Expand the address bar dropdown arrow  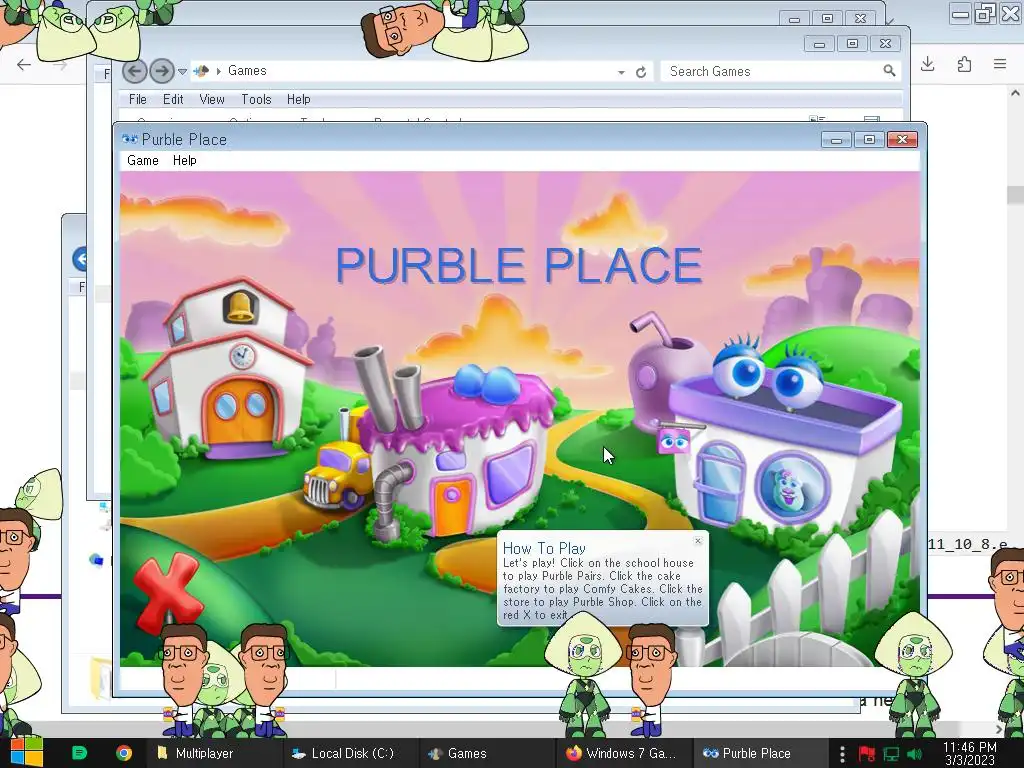point(621,72)
